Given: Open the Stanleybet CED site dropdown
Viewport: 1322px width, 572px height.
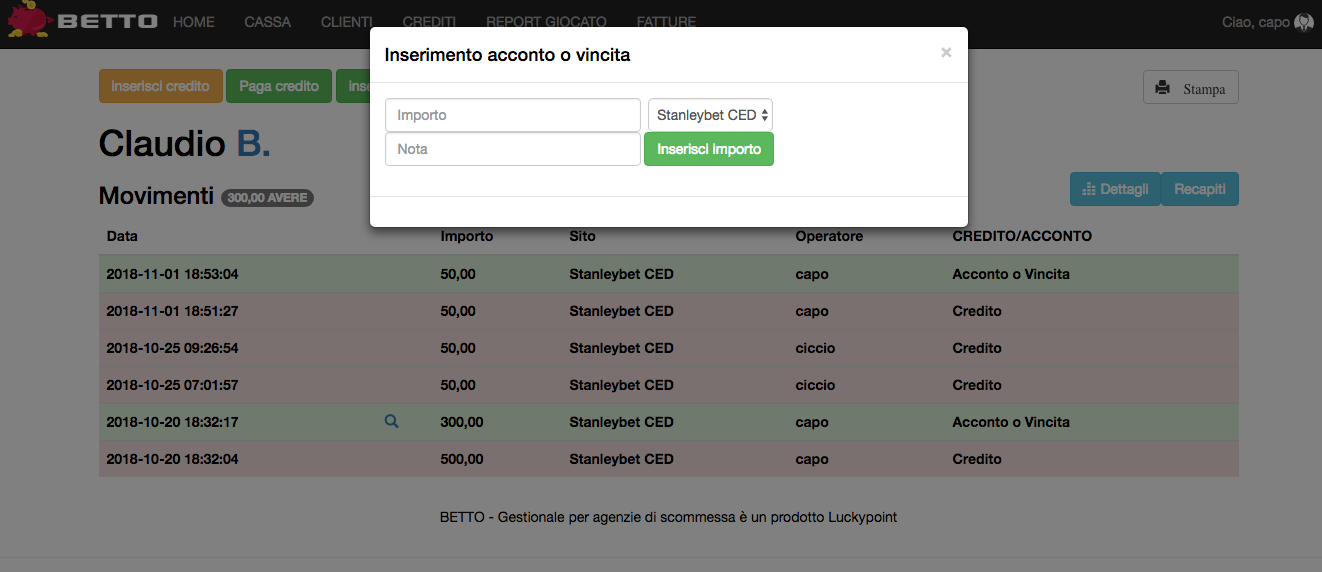Looking at the screenshot, I should click(710, 115).
